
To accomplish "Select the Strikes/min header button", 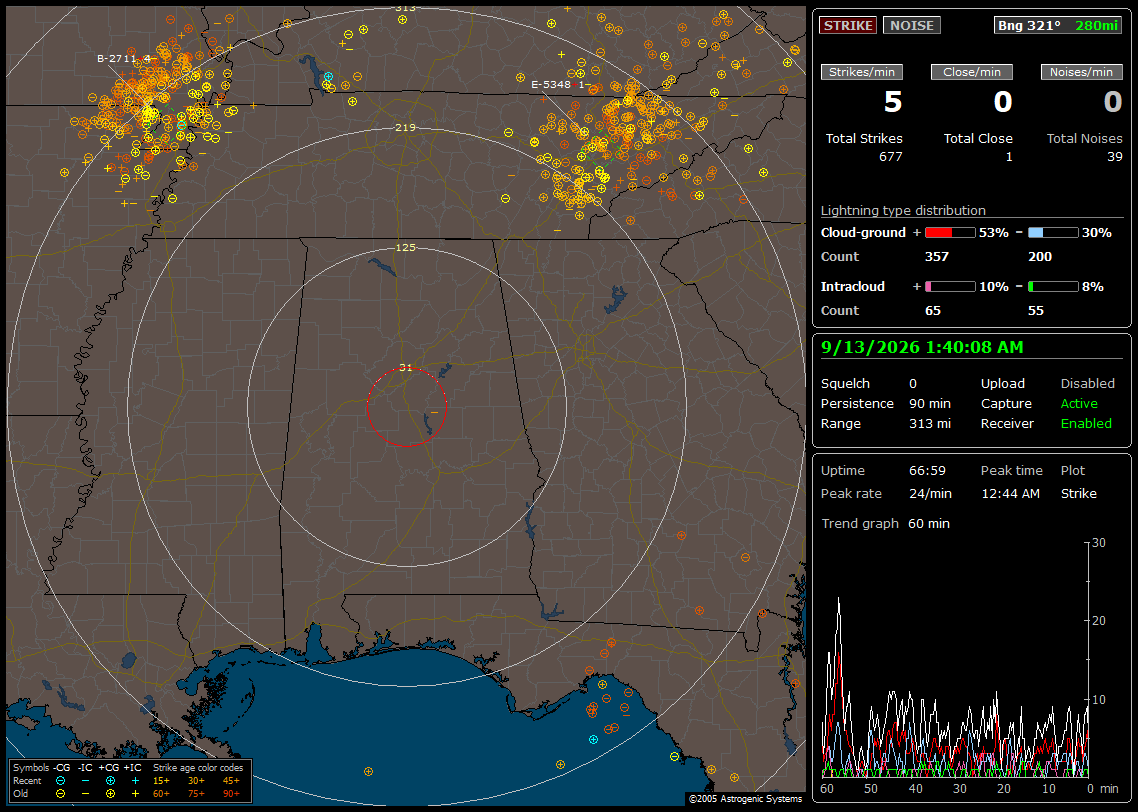I will tap(861, 72).
